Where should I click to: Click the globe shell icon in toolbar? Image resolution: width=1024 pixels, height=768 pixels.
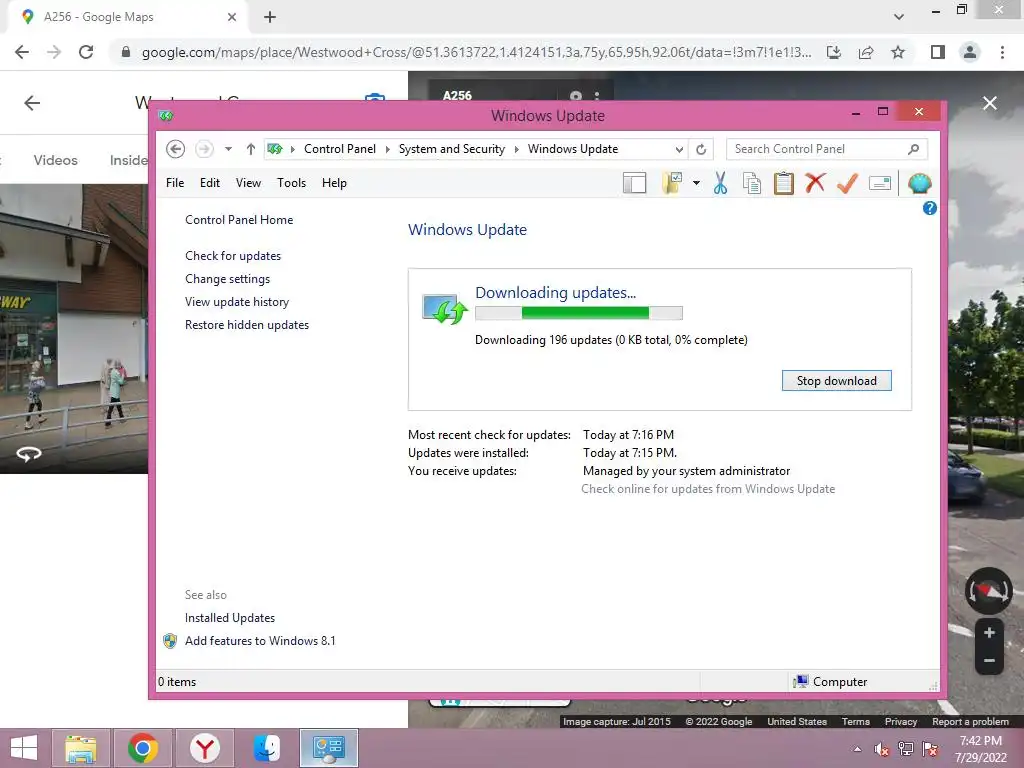coord(920,184)
